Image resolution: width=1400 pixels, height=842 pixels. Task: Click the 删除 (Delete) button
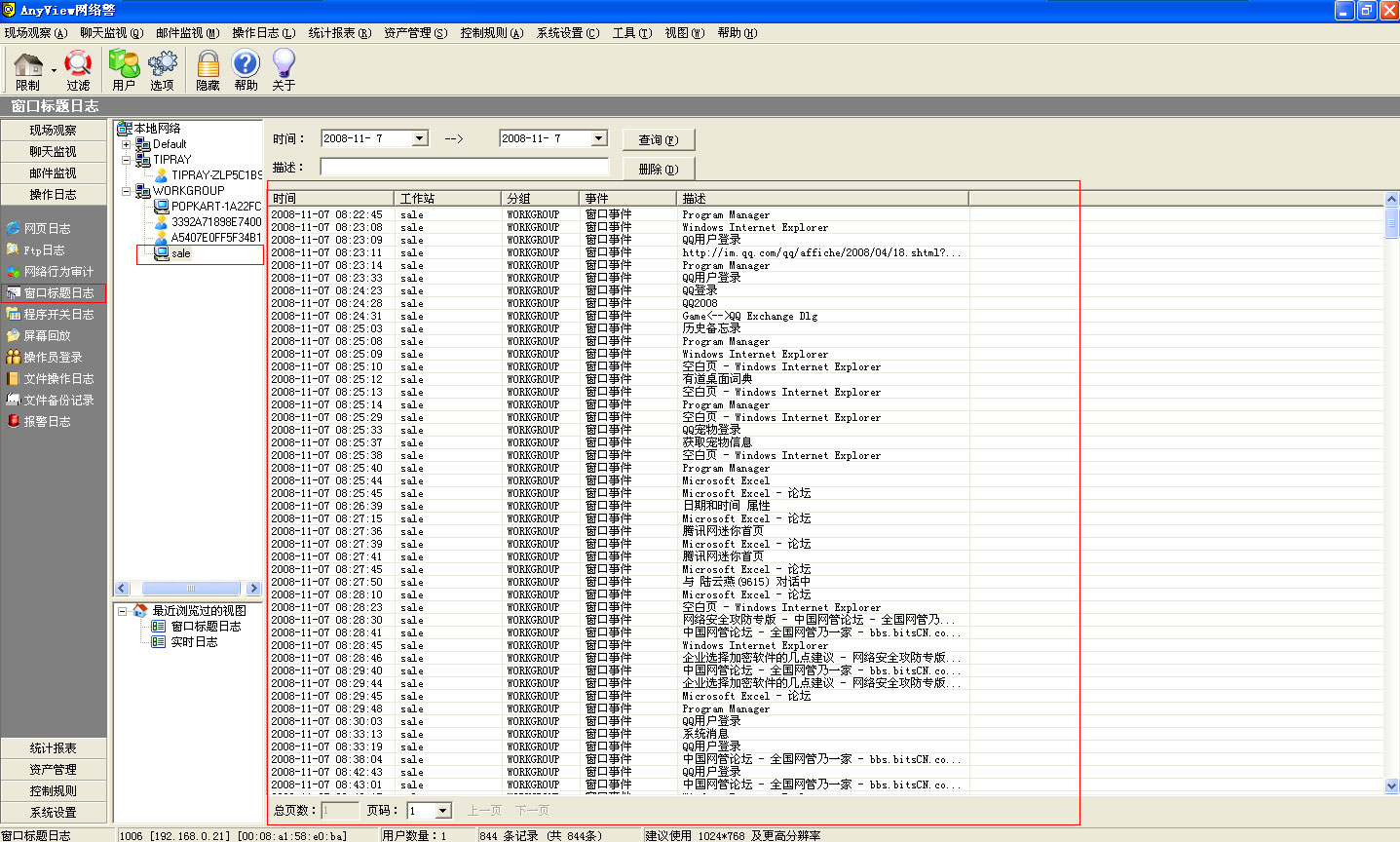[659, 169]
